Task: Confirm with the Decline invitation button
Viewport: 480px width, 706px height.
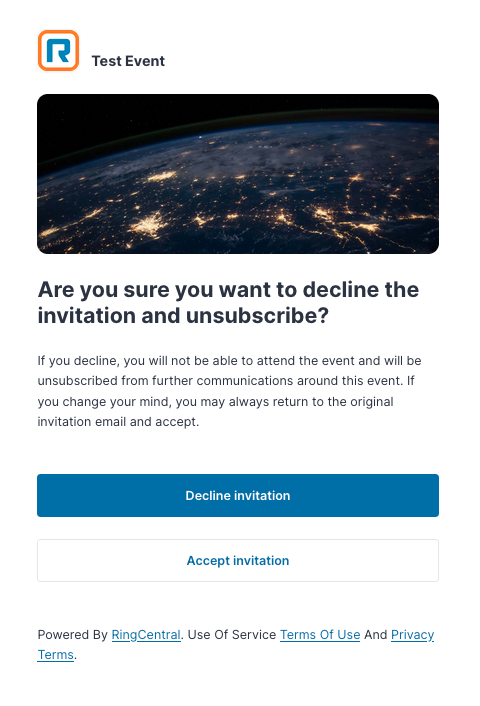Action: click(238, 495)
